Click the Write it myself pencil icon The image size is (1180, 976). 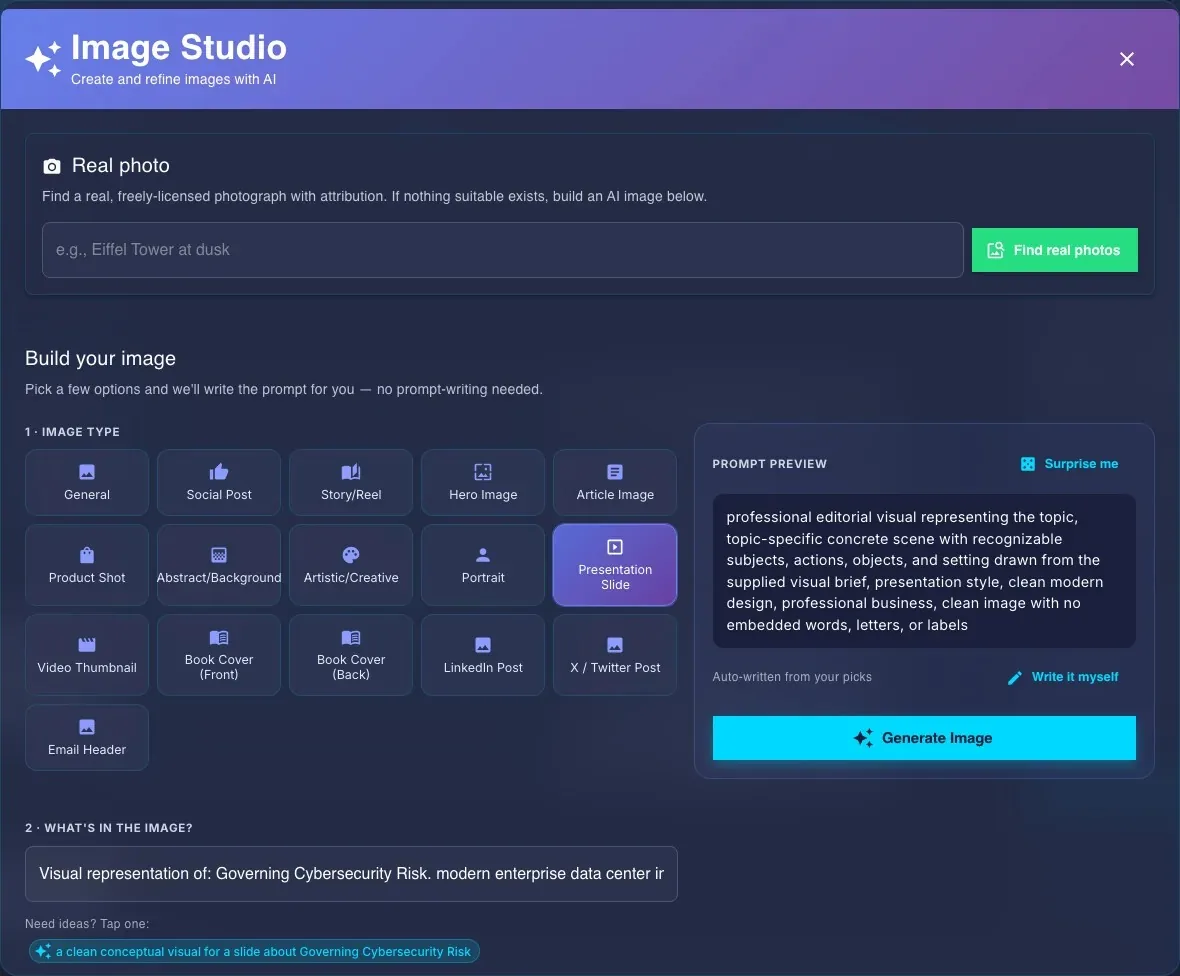[1014, 677]
